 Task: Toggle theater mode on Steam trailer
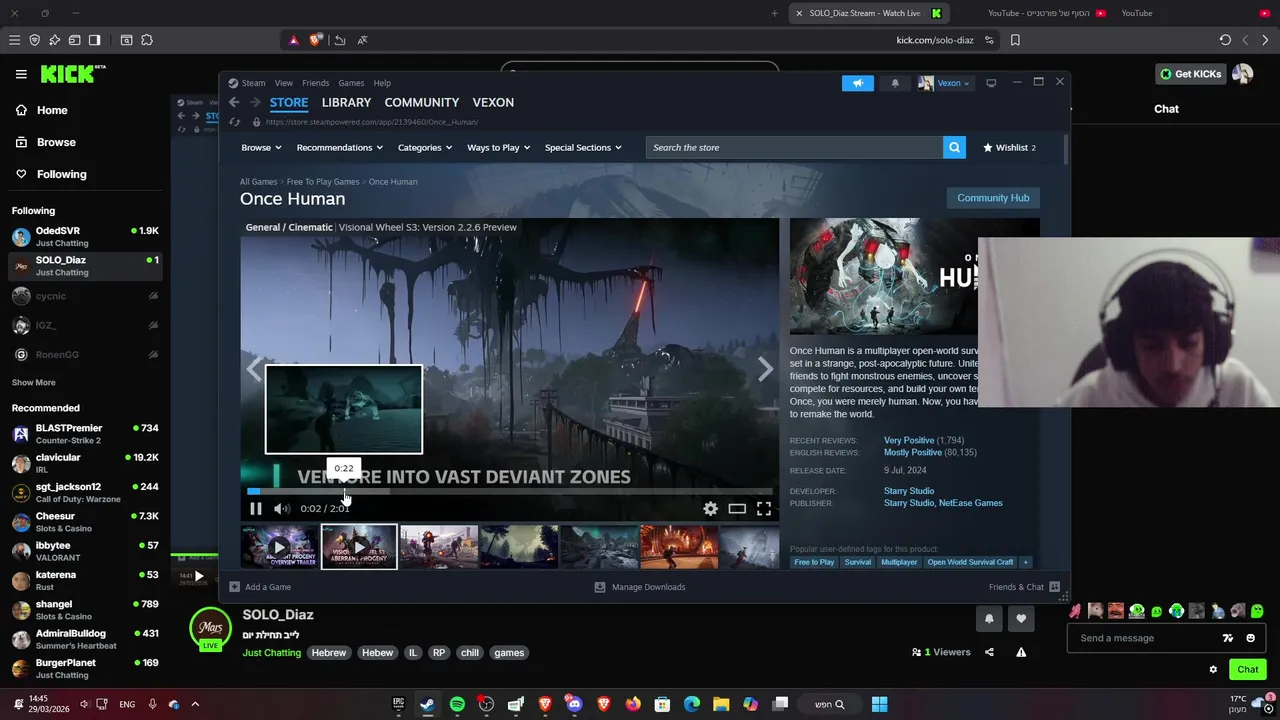point(737,508)
